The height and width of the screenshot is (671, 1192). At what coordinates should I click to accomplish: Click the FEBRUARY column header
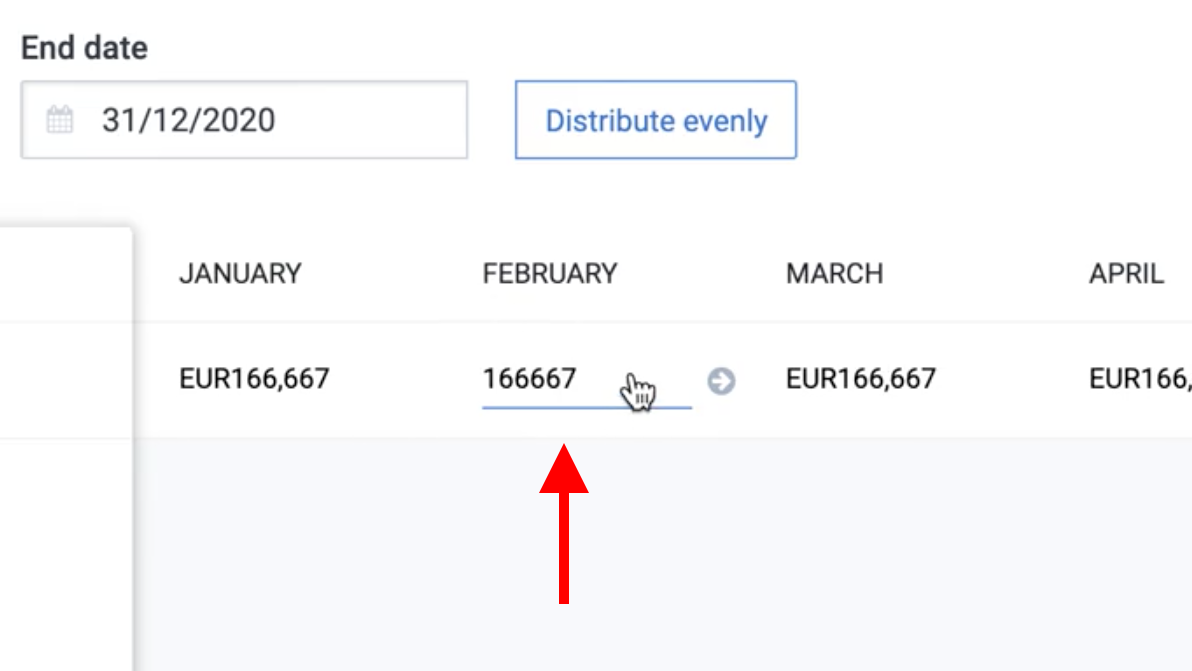point(550,274)
